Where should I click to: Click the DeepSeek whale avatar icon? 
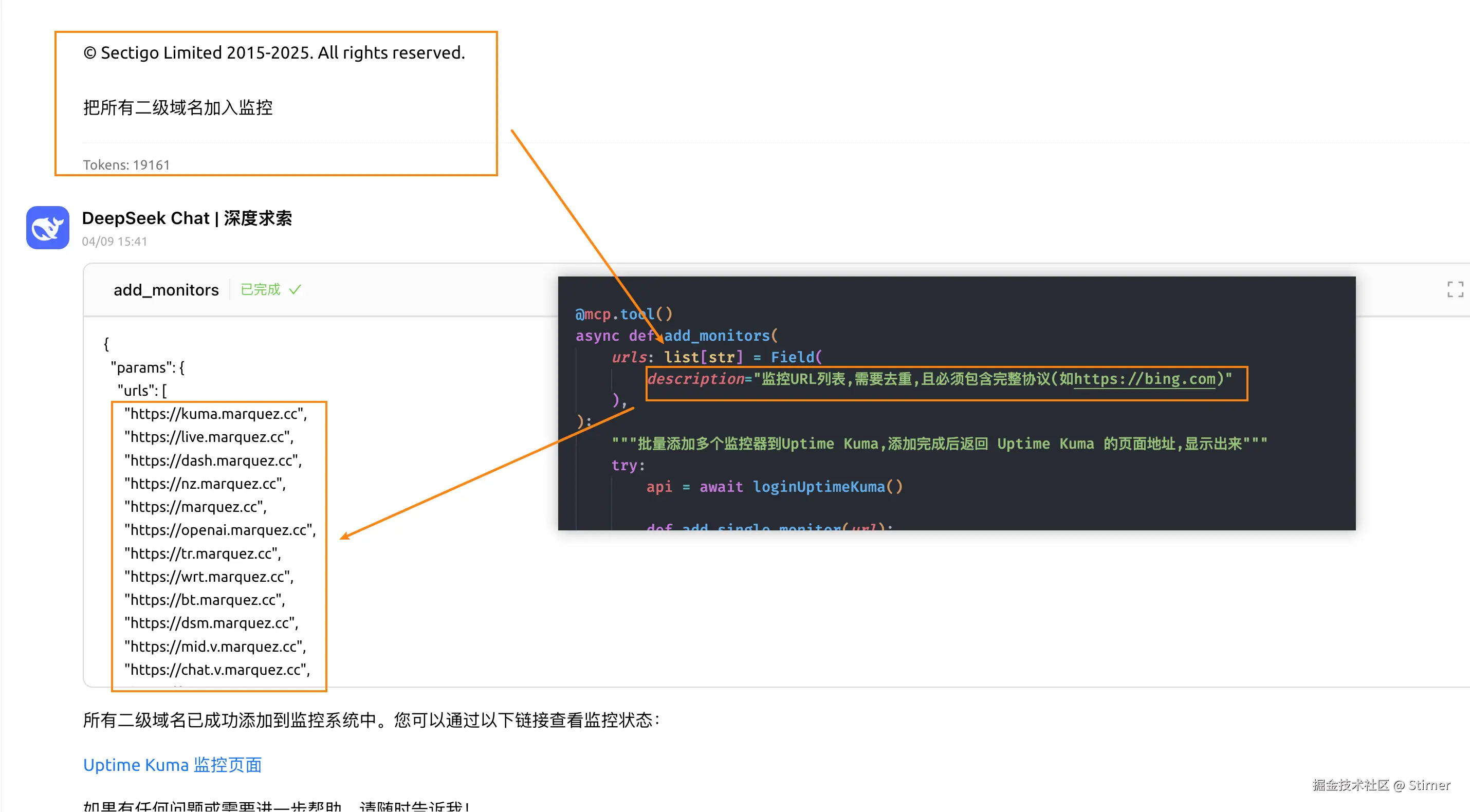pyautogui.click(x=47, y=227)
